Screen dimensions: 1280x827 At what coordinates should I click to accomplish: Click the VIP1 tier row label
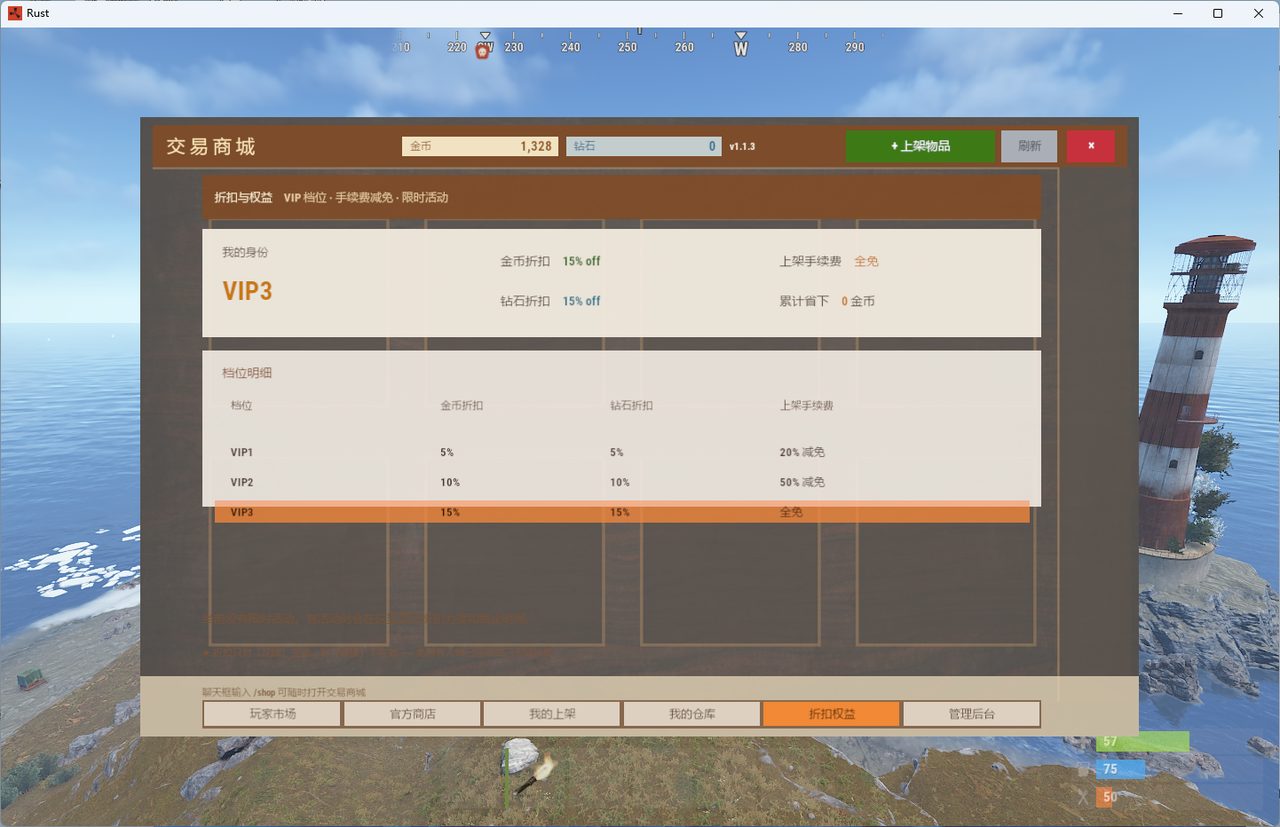click(242, 453)
